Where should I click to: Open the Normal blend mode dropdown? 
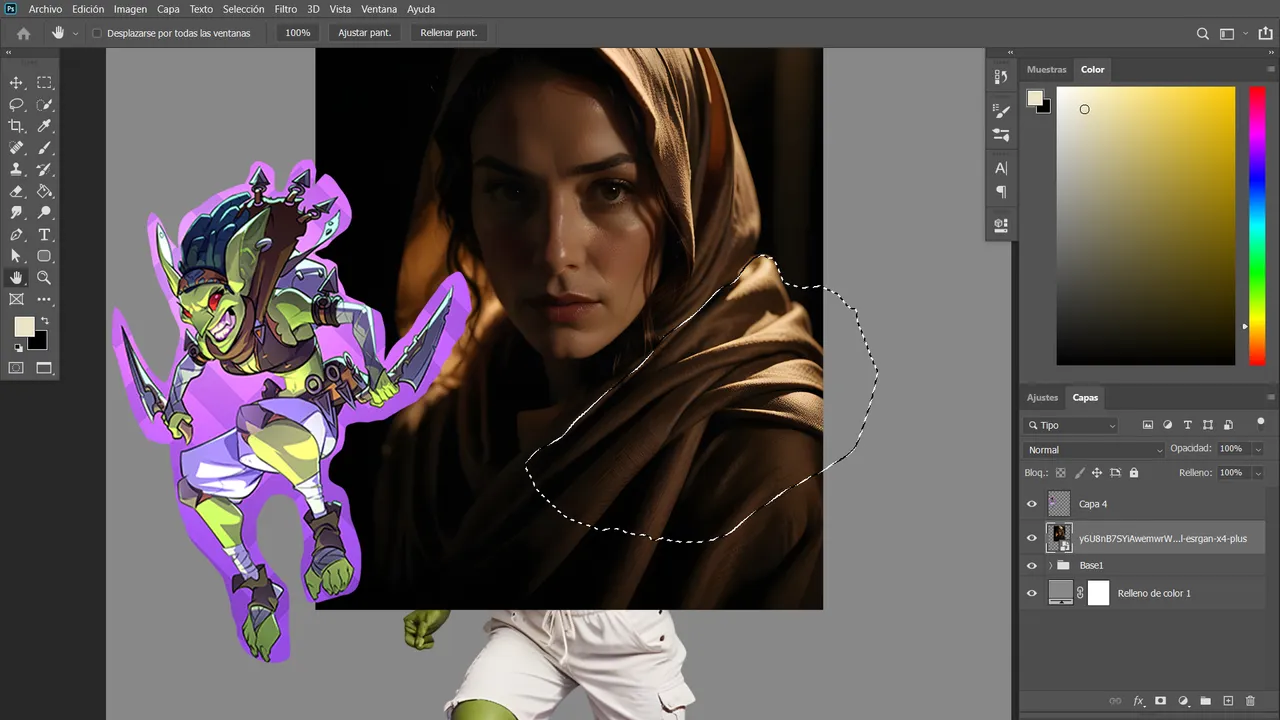(1094, 450)
